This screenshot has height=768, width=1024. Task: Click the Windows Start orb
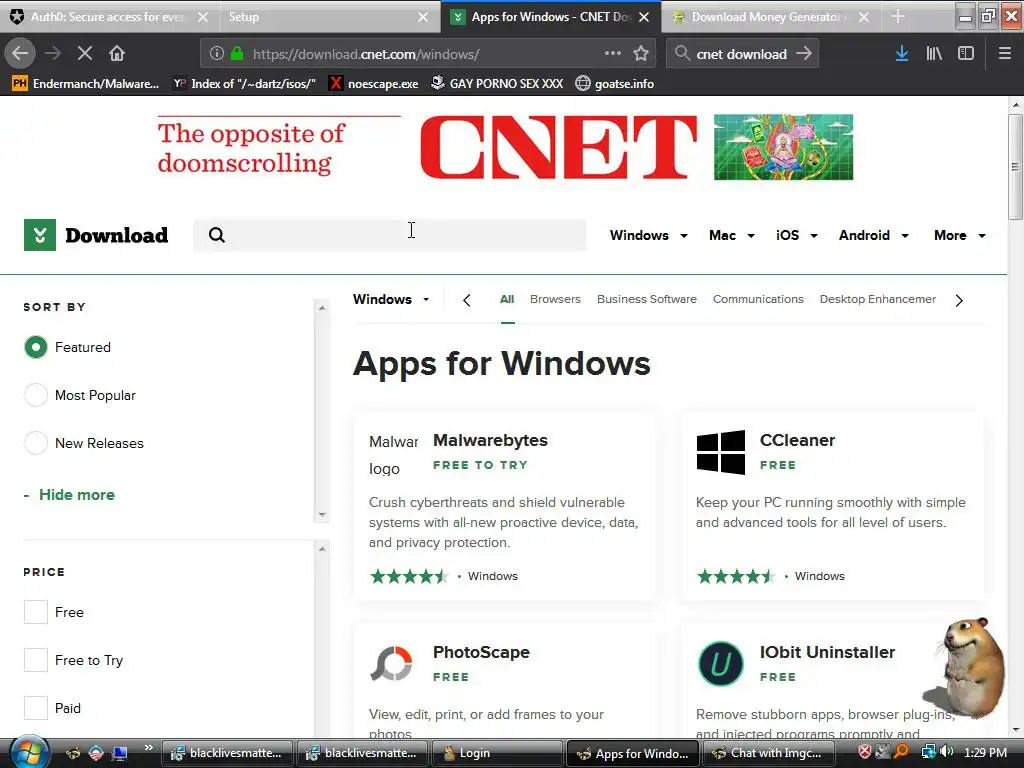coord(29,753)
